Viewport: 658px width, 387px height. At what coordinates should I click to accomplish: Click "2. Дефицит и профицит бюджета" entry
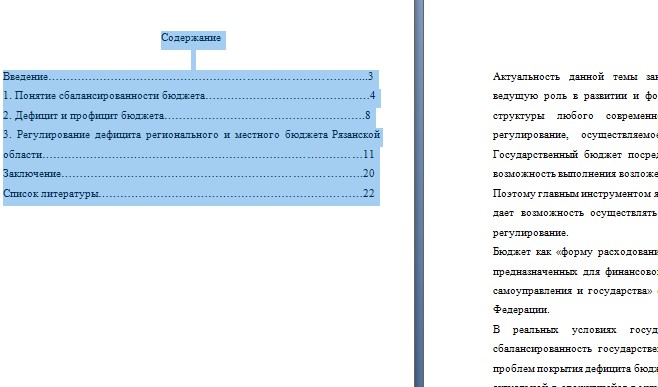tap(187, 115)
